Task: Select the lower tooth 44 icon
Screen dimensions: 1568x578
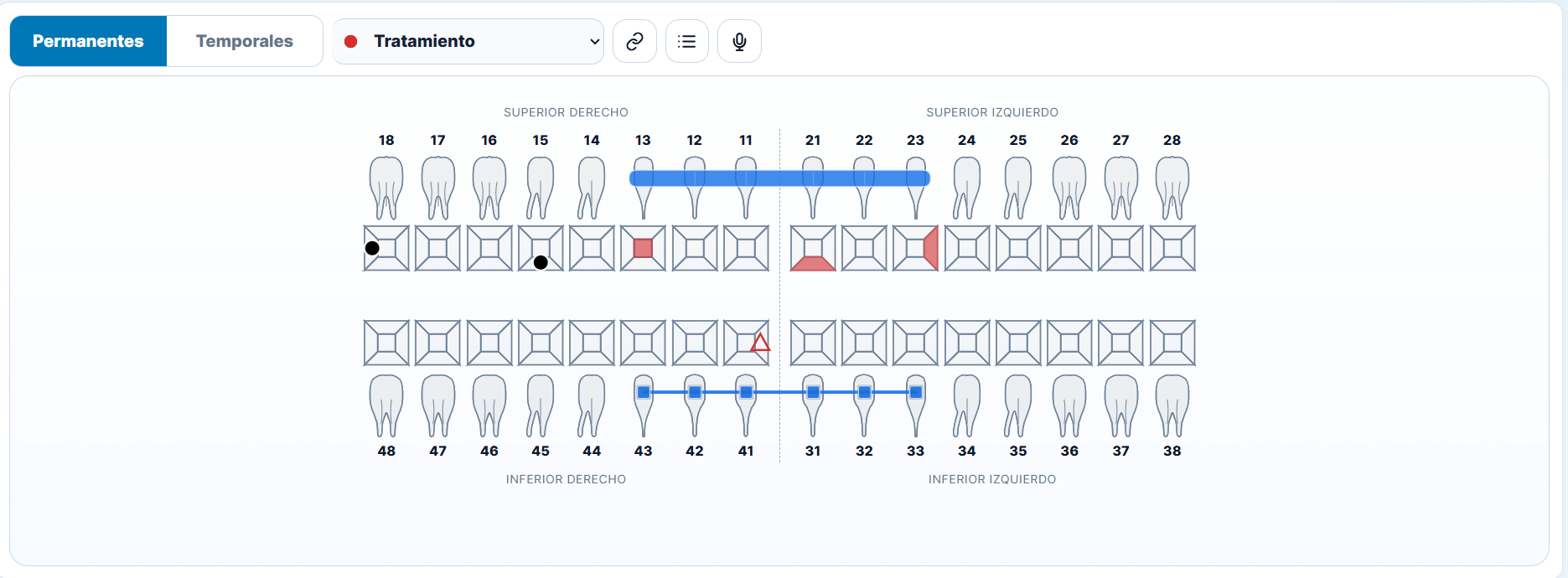Action: tap(592, 405)
